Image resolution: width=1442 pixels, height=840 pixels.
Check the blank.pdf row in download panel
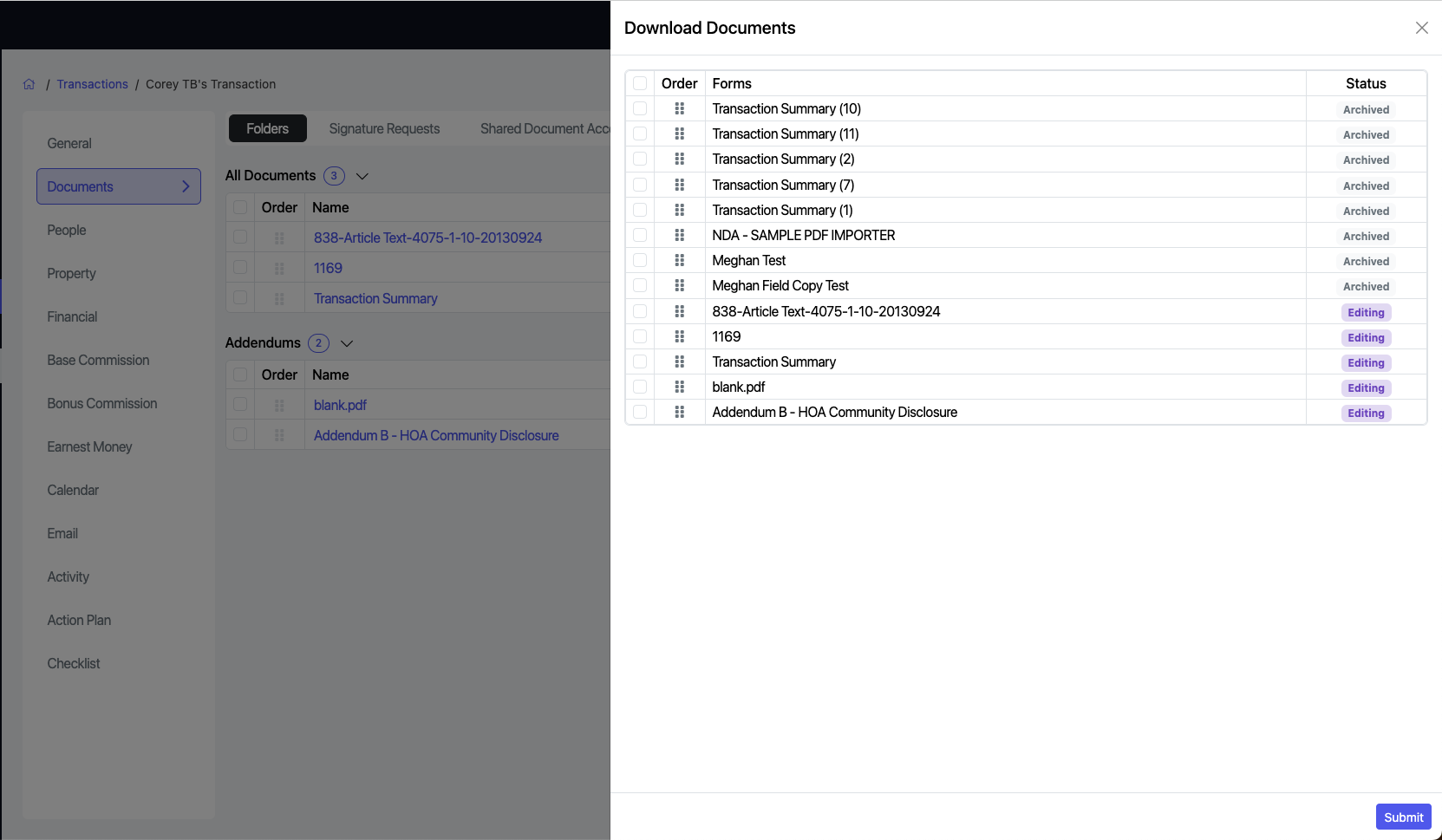640,387
